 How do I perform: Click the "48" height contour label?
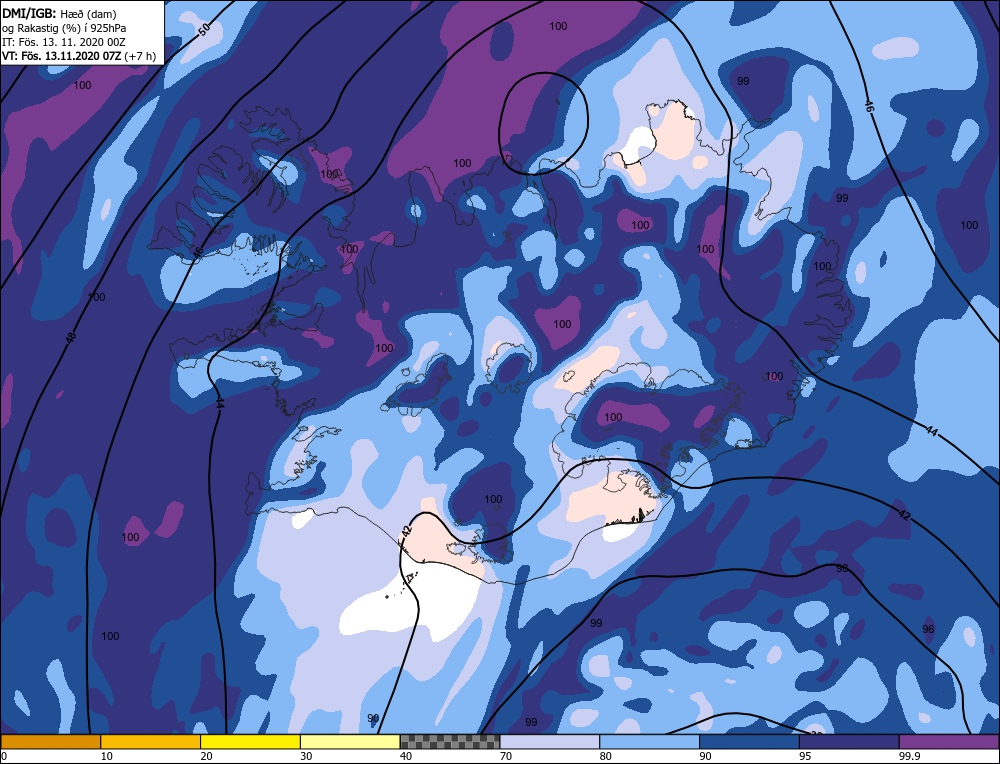pos(70,337)
